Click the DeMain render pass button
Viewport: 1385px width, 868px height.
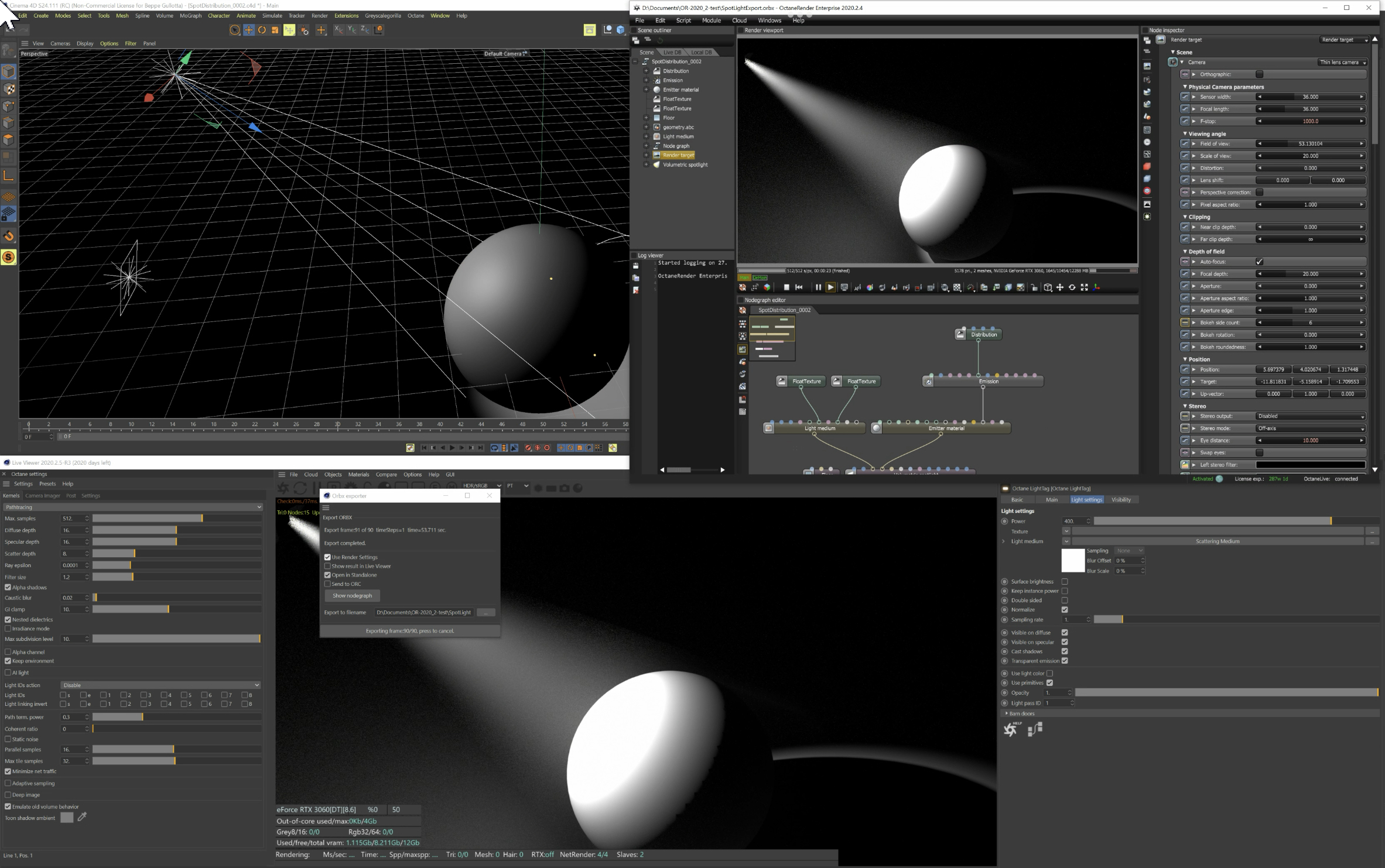760,277
